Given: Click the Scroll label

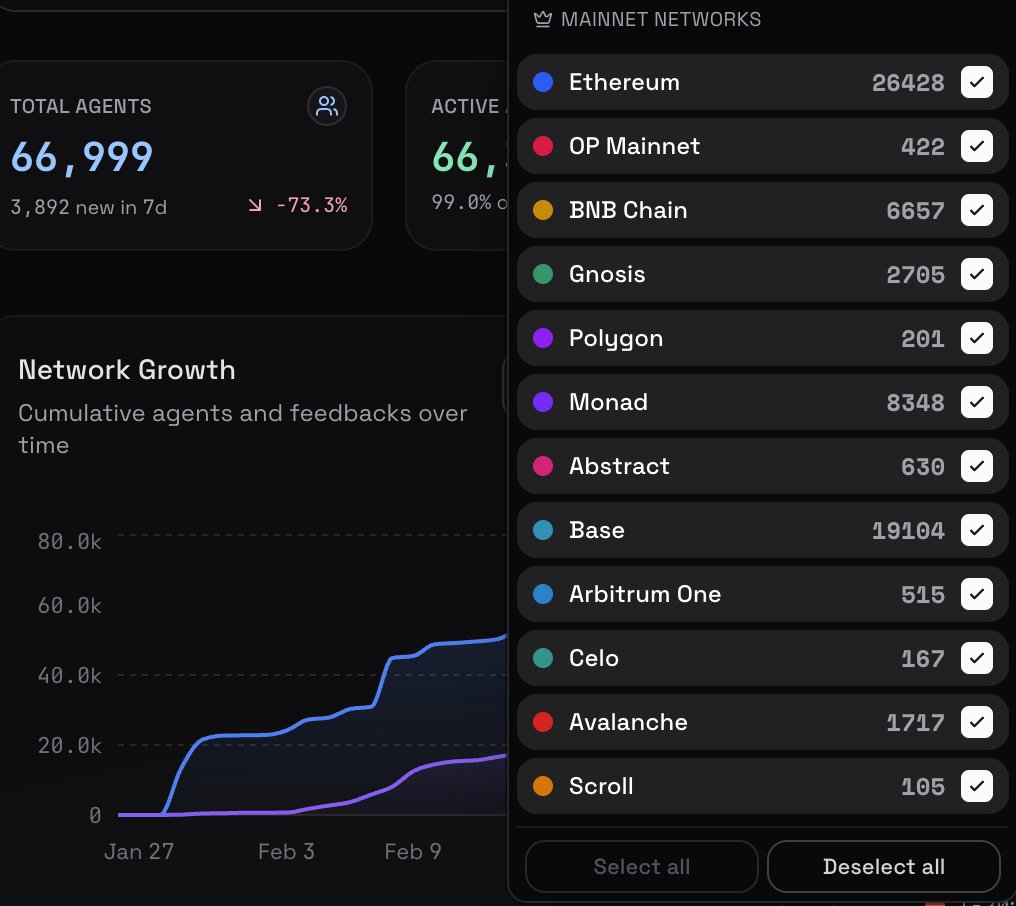Looking at the screenshot, I should pyautogui.click(x=601, y=786).
